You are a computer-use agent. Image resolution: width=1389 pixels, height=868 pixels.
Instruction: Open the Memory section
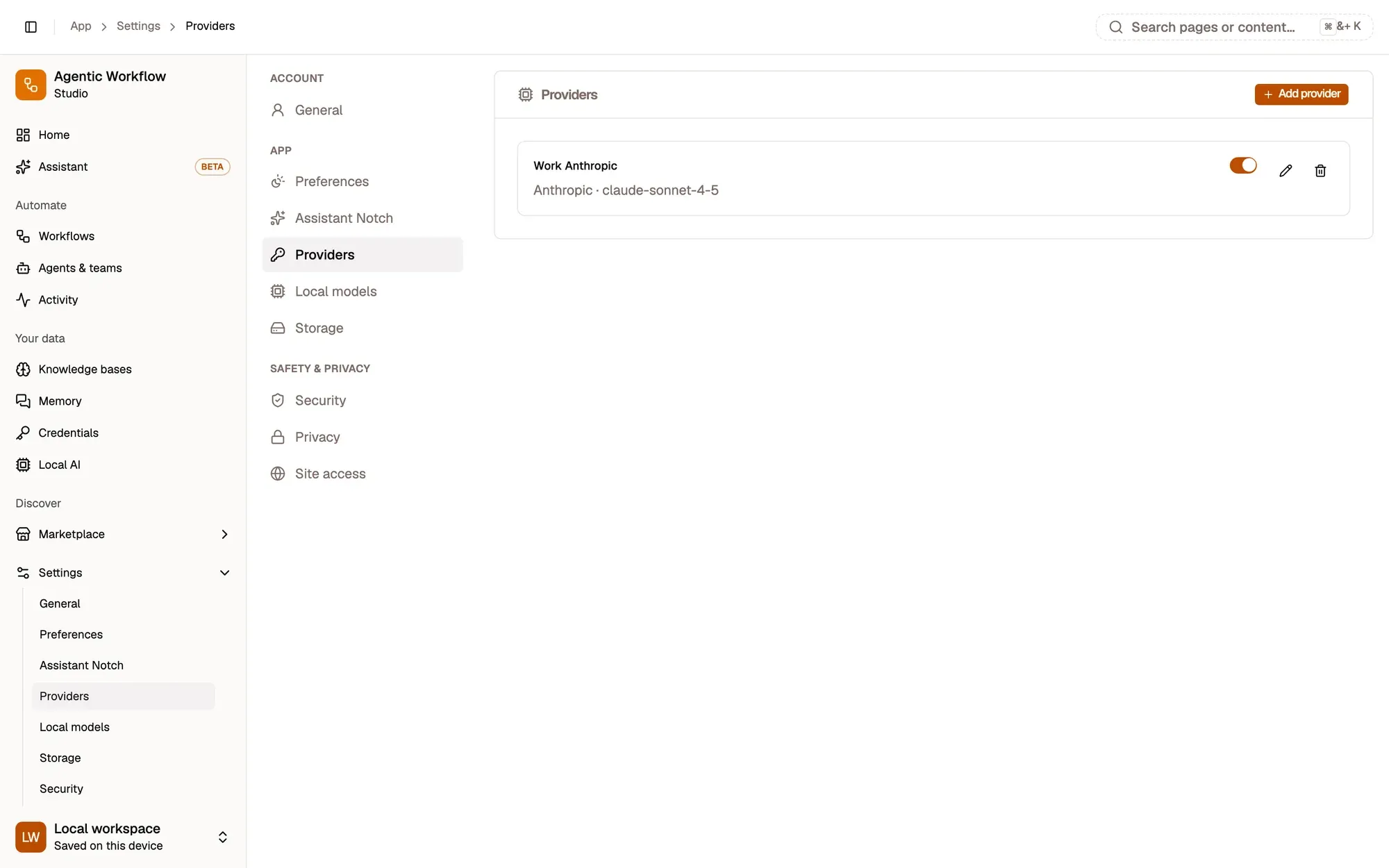(123, 401)
